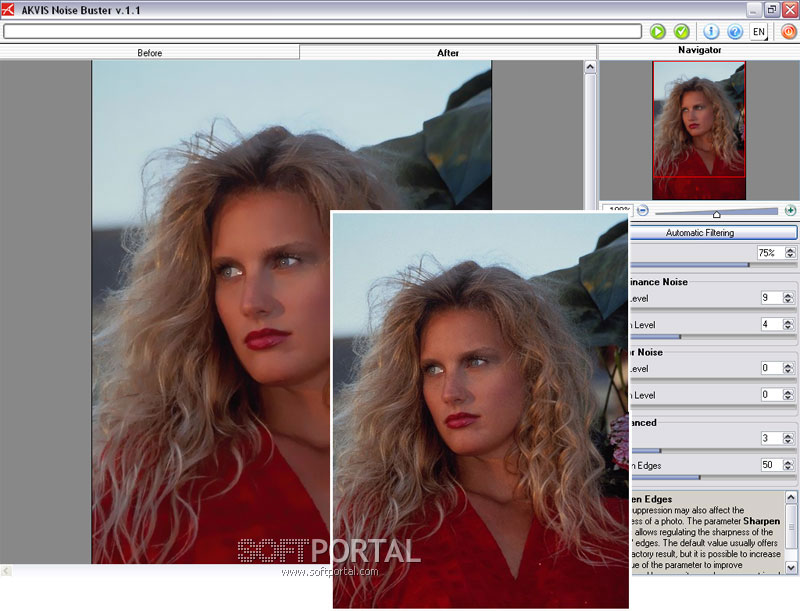Image resolution: width=800 pixels, height=611 pixels.
Task: Click the Advanced stepper showing 3
Action: coord(788,439)
